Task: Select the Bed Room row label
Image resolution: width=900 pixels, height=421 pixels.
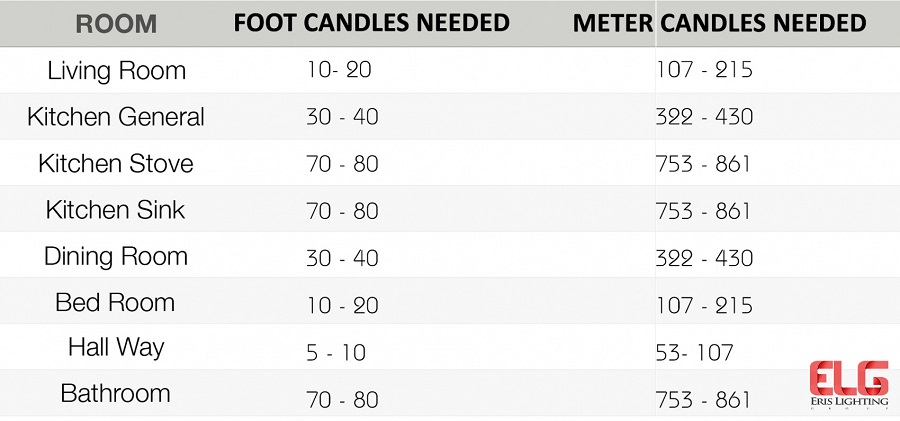Action: click(x=115, y=302)
